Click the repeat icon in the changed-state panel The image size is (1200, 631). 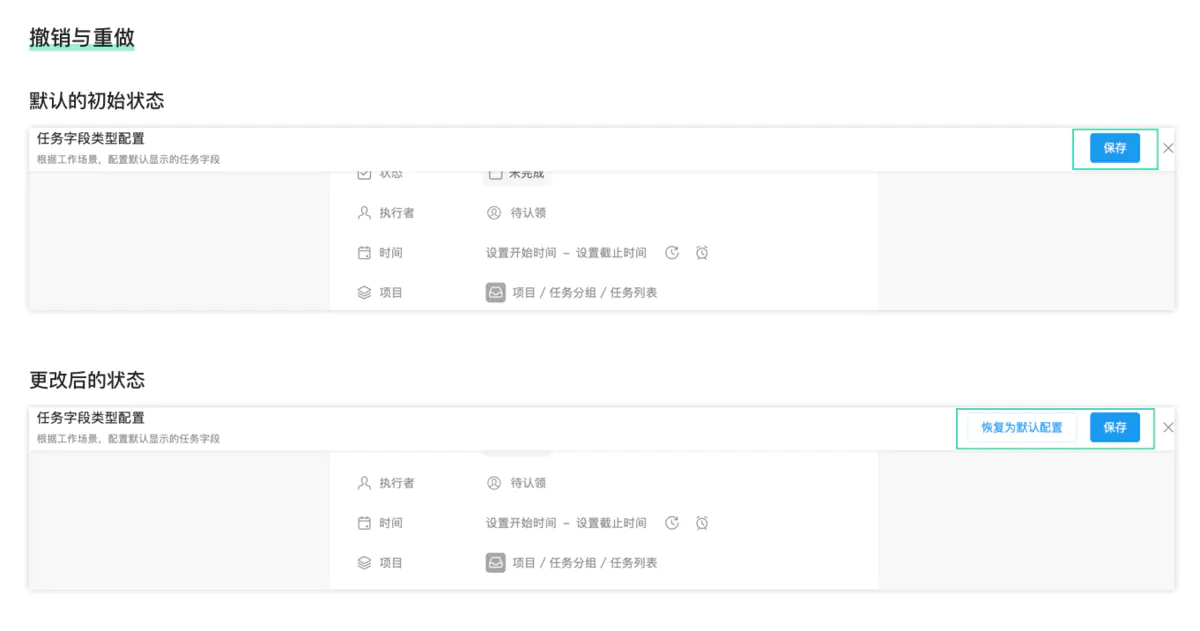point(672,523)
